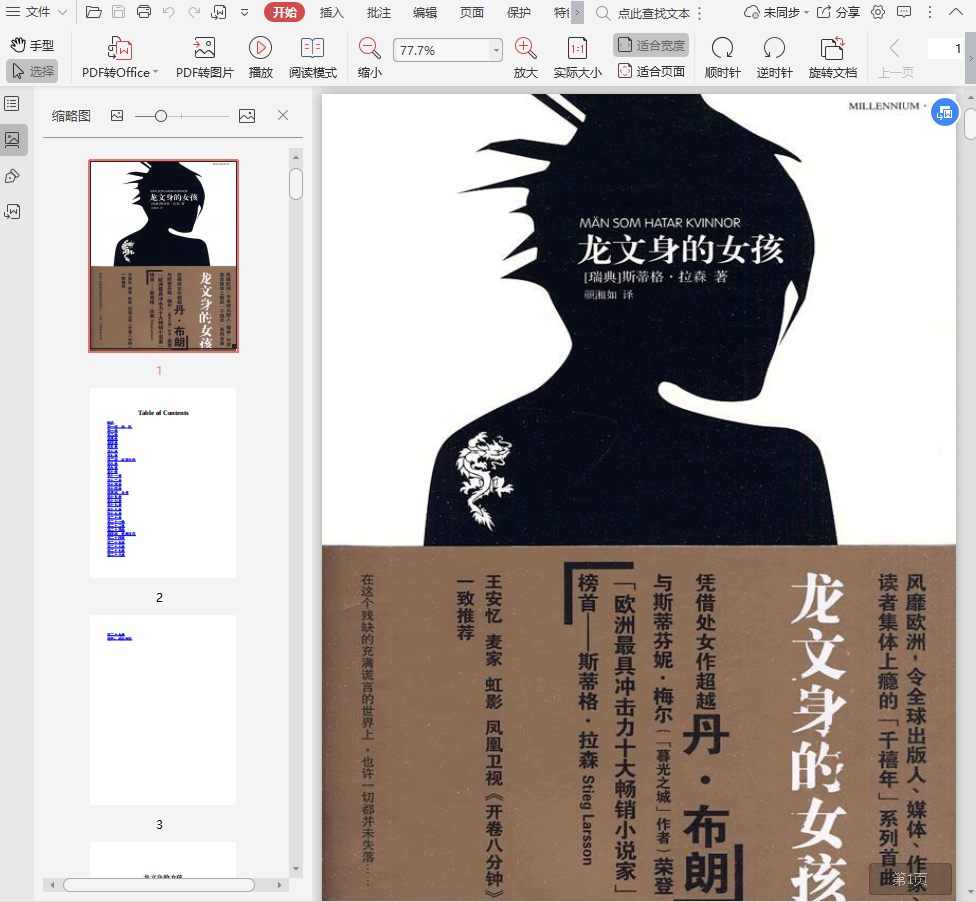Click the redo arrow icon
The width and height of the screenshot is (976, 902).
(194, 12)
